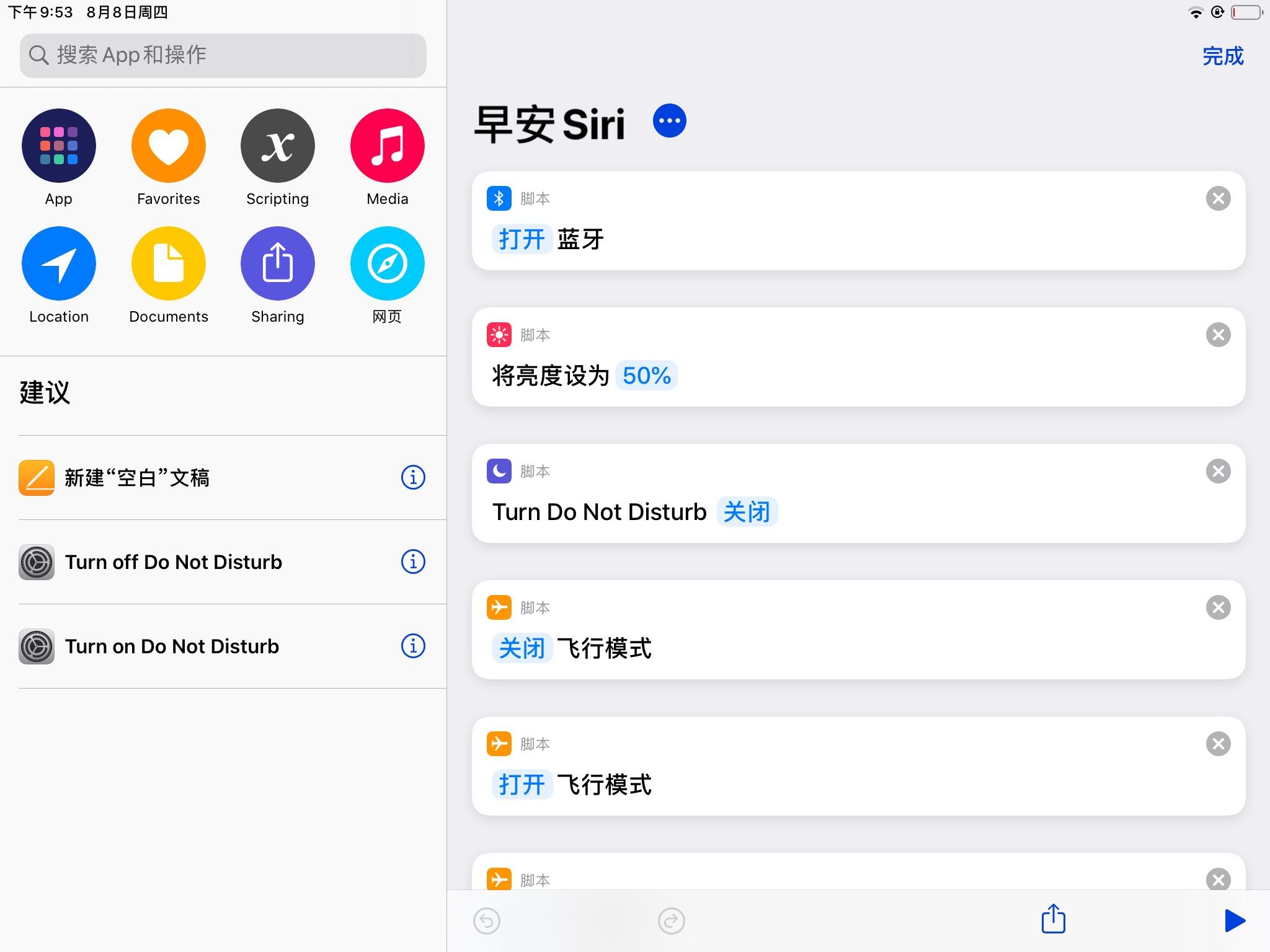Image resolution: width=1270 pixels, height=952 pixels.
Task: Tap the 搜索App和操作 search field
Action: [x=222, y=55]
